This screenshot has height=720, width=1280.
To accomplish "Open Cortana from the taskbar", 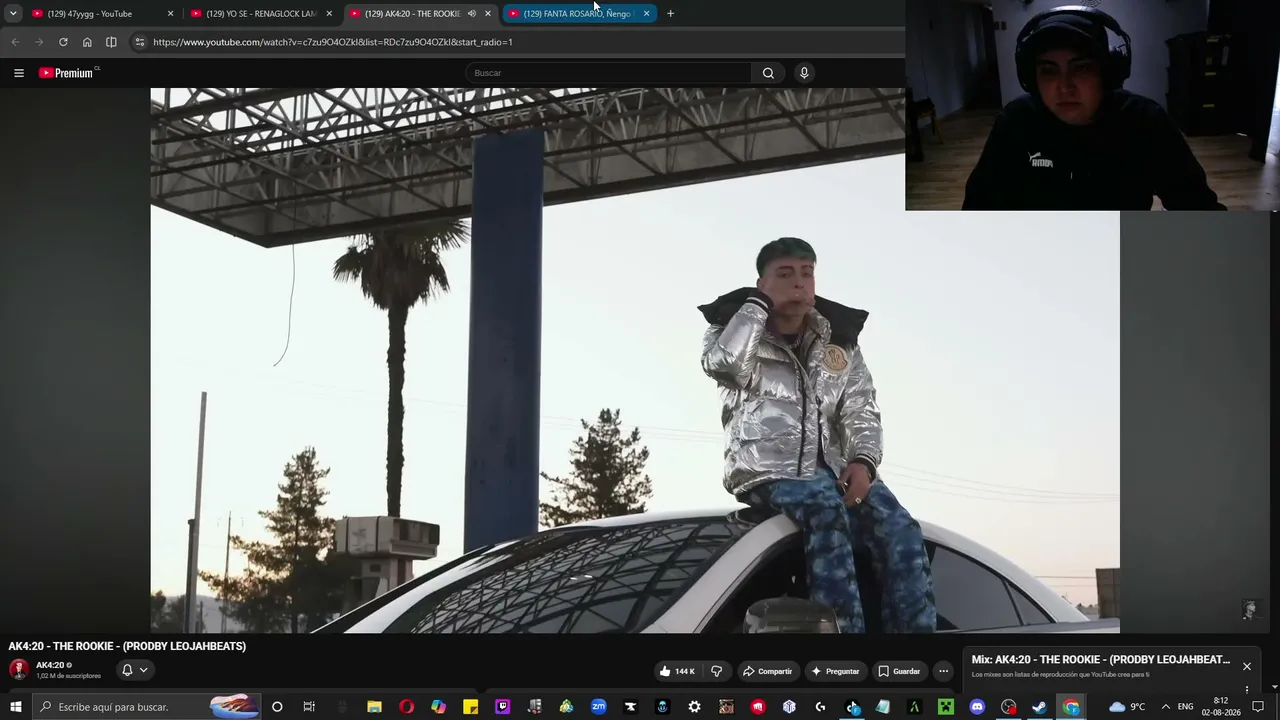I will coord(277,707).
